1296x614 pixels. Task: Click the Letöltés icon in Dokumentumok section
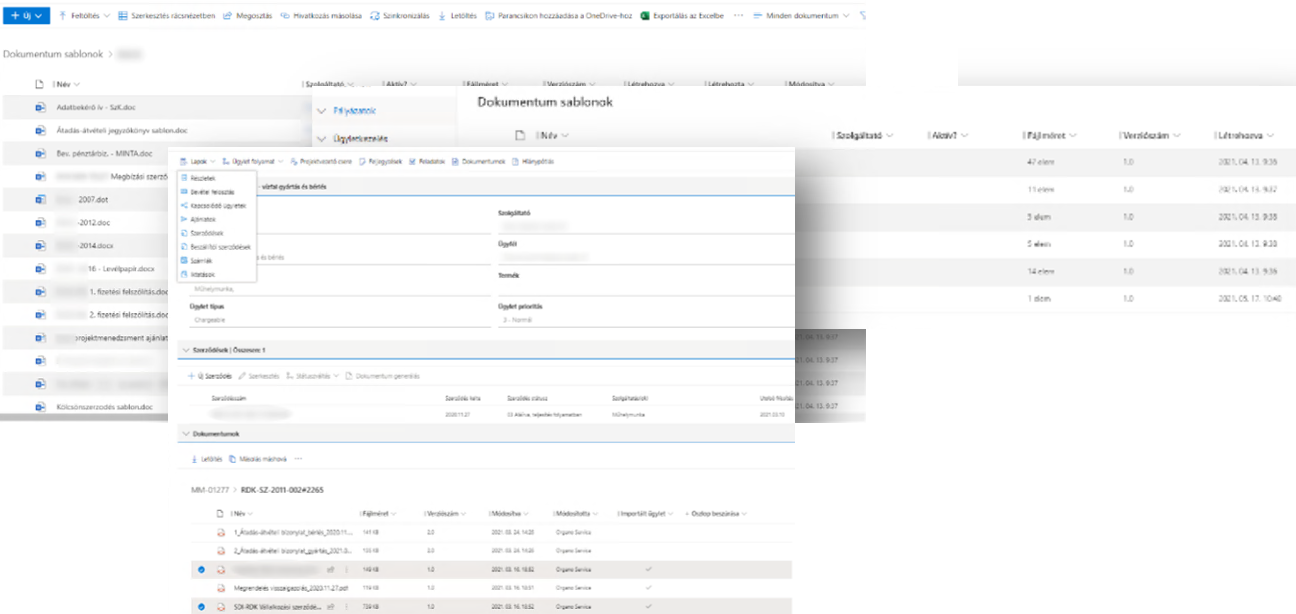coord(194,459)
